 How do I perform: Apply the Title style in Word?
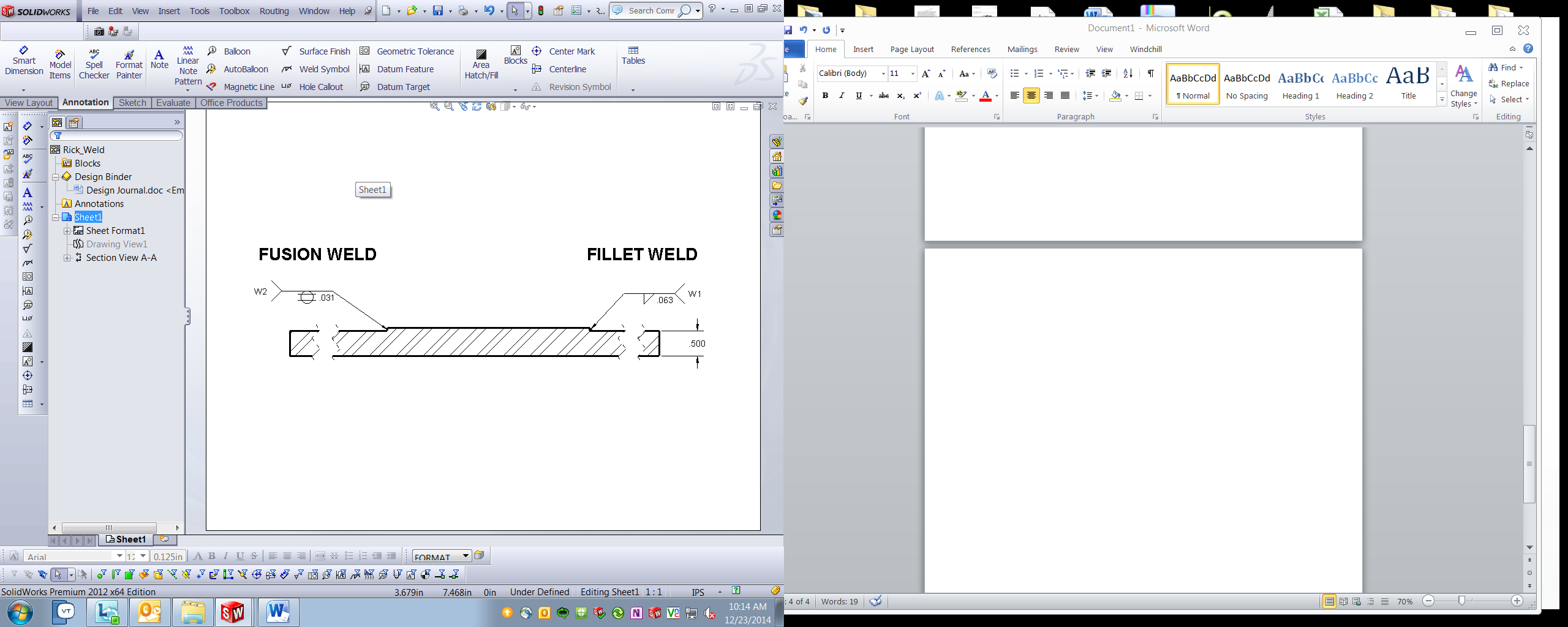1408,84
